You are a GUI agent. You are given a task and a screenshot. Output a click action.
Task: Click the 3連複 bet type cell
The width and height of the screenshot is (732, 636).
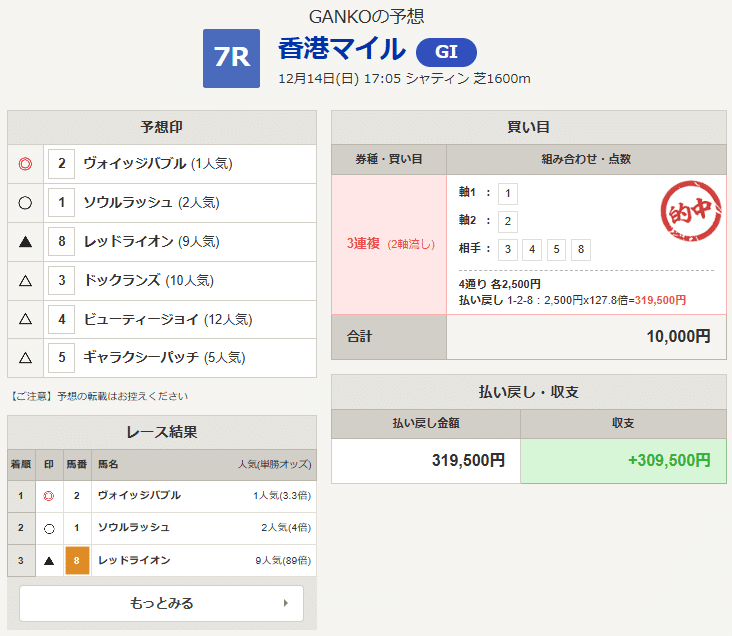point(388,245)
